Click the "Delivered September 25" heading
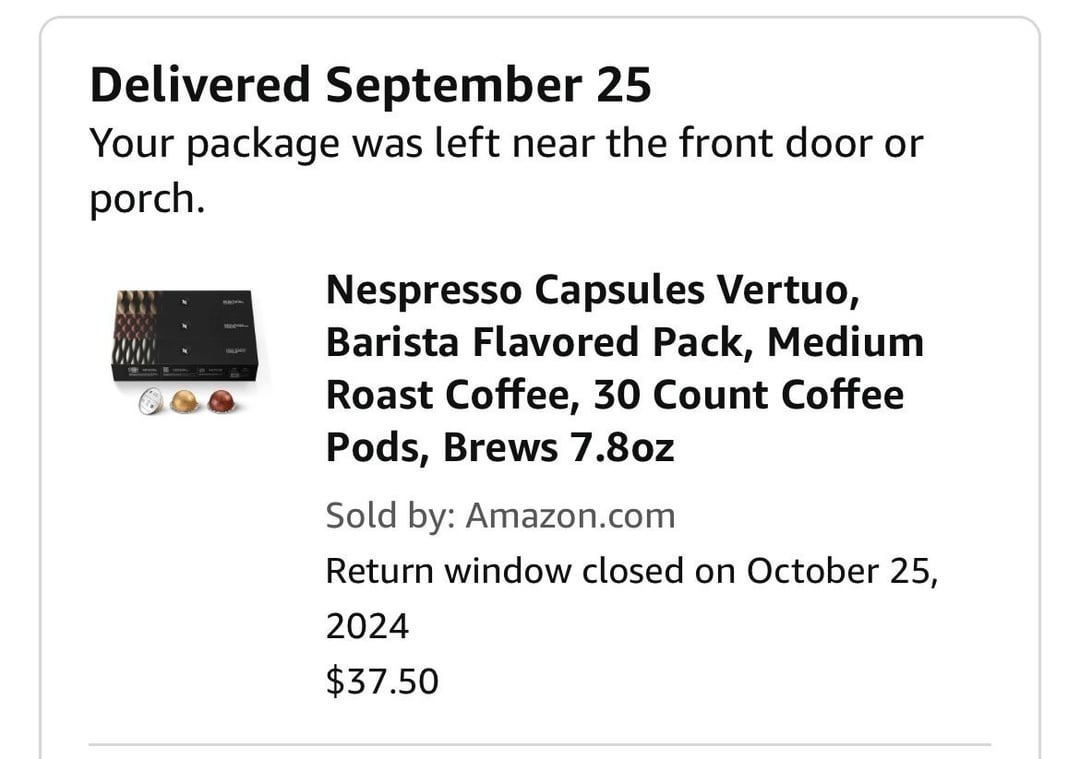This screenshot has height=759, width=1080. [370, 85]
